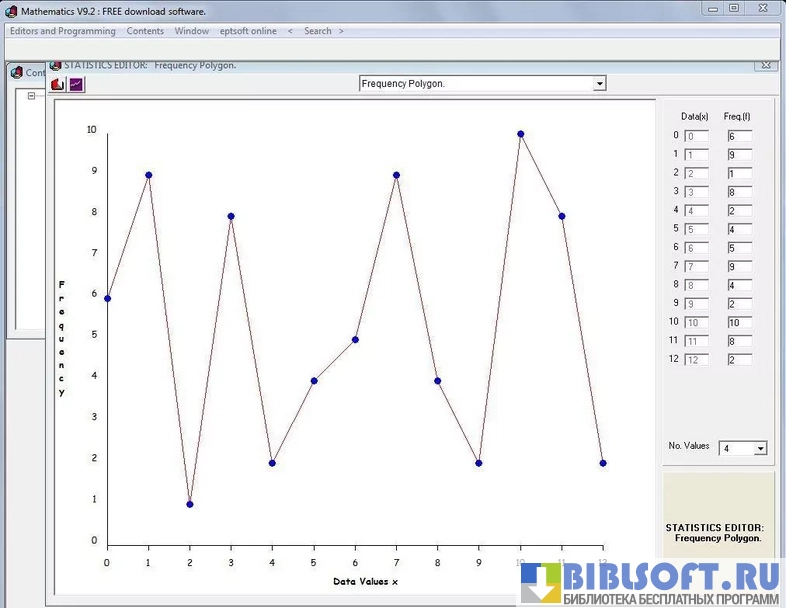This screenshot has width=786, height=608.
Task: Click the red book icon in the Statistics Editor toolbar
Action: pos(58,84)
